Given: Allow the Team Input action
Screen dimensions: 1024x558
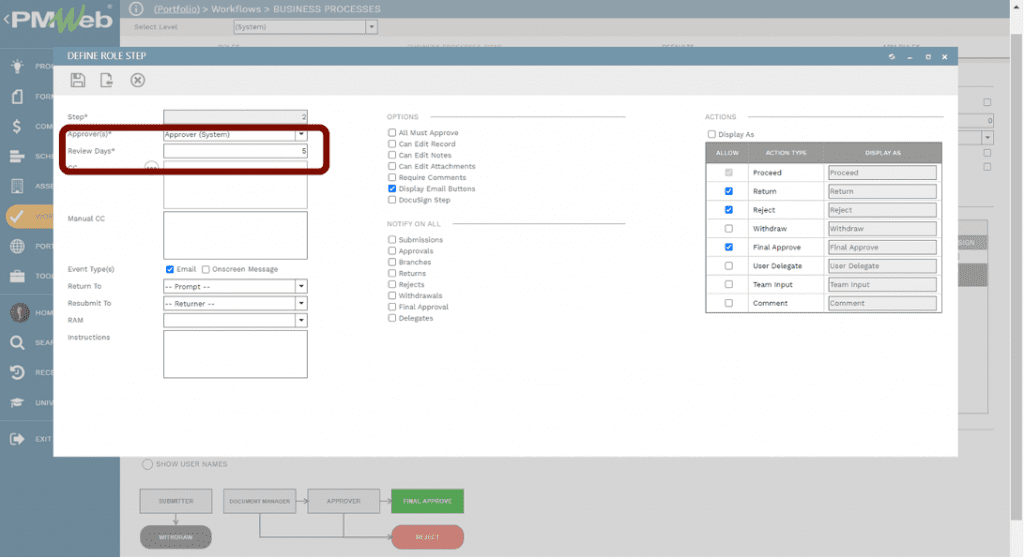Looking at the screenshot, I should tap(729, 284).
